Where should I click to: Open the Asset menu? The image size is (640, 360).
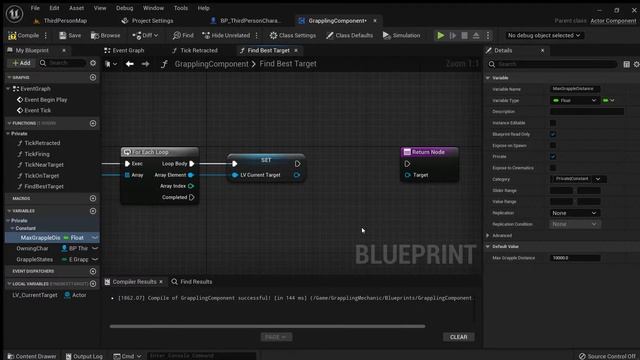coord(76,8)
